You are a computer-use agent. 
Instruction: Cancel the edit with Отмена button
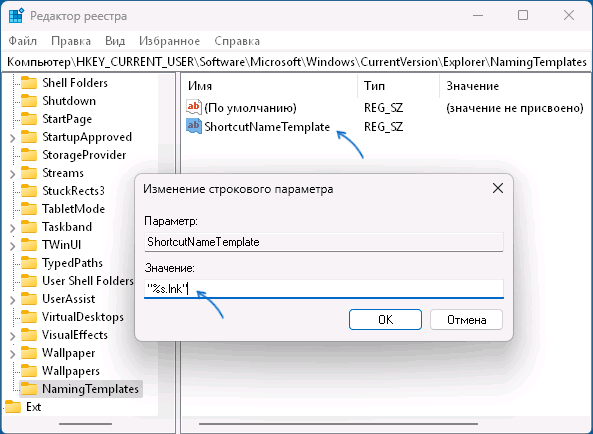click(466, 319)
